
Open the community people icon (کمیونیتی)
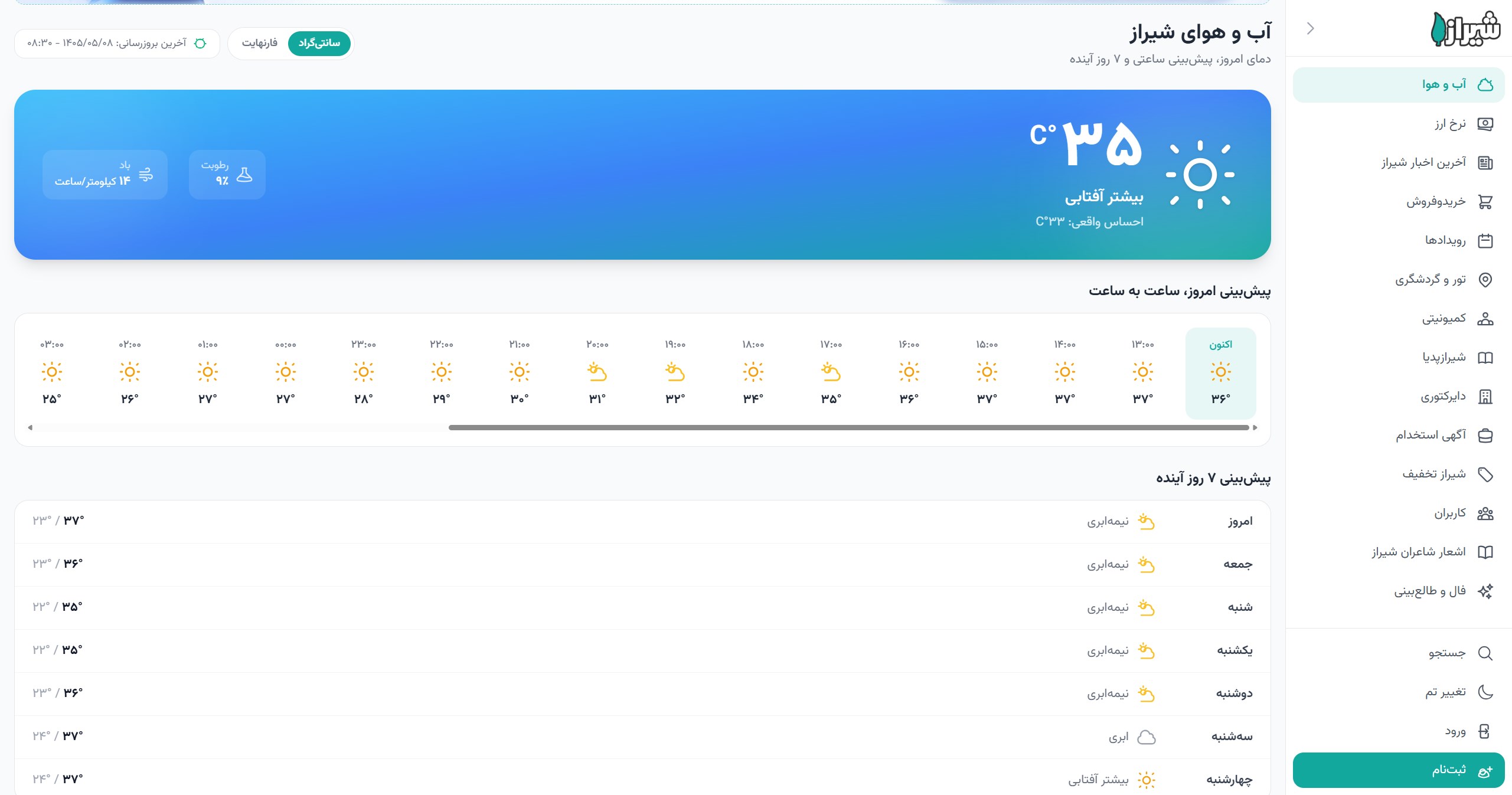tap(1485, 319)
